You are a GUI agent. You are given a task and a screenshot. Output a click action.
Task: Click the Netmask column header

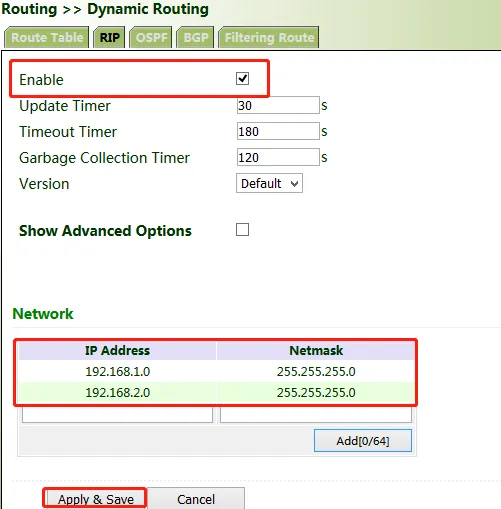[316, 351]
